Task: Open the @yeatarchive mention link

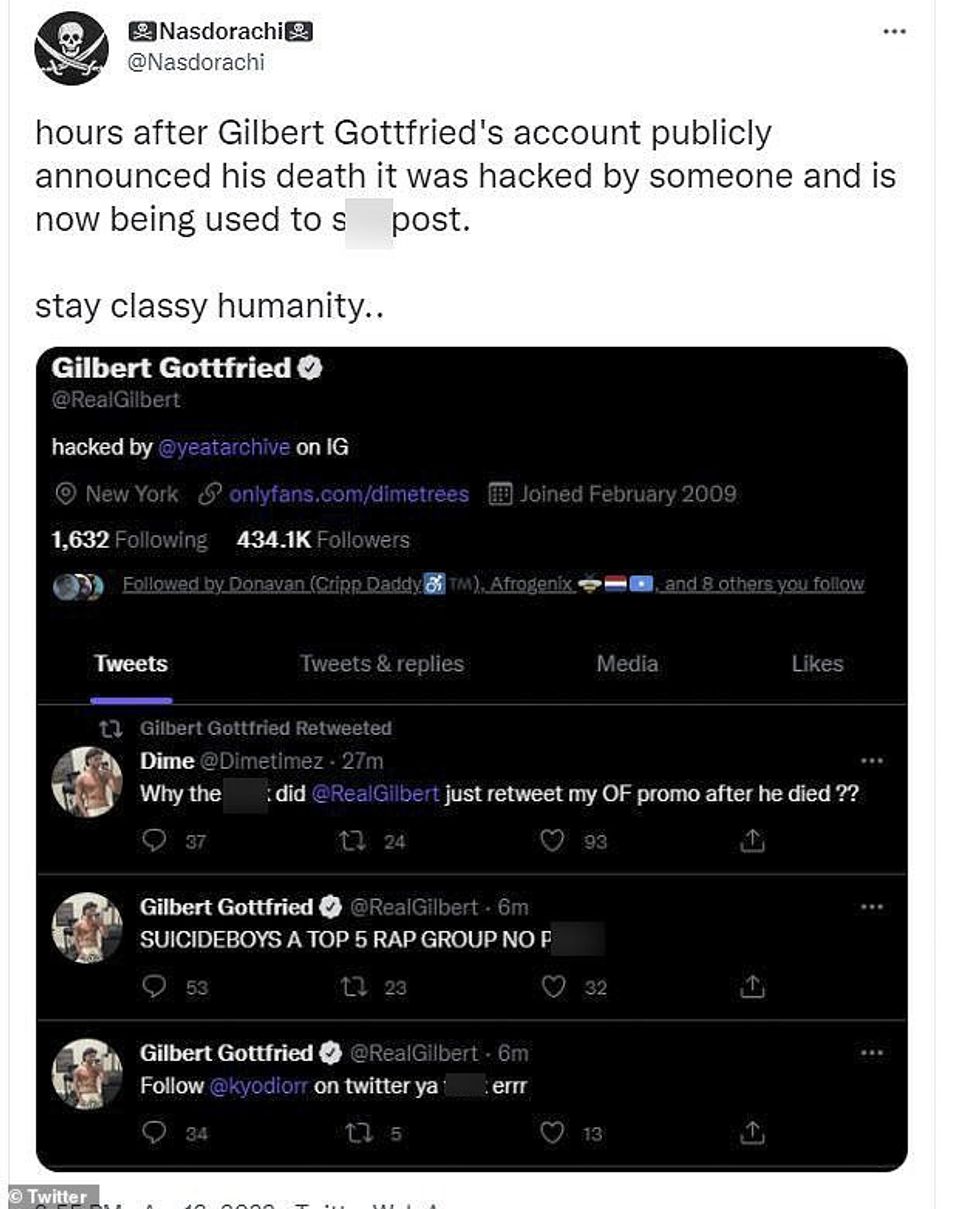Action: (x=224, y=447)
